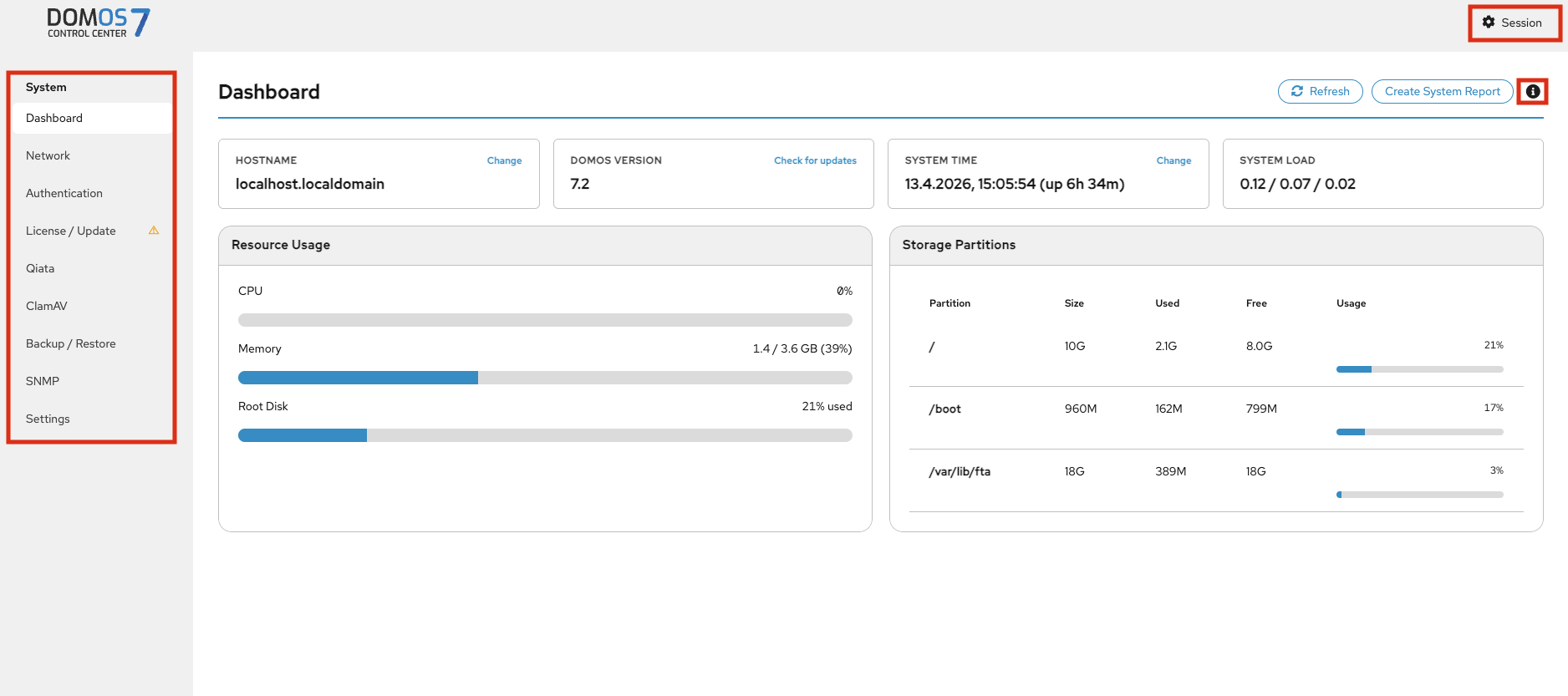Click the /boot partition name
Screen dimensions: 1568x696
[945, 409]
